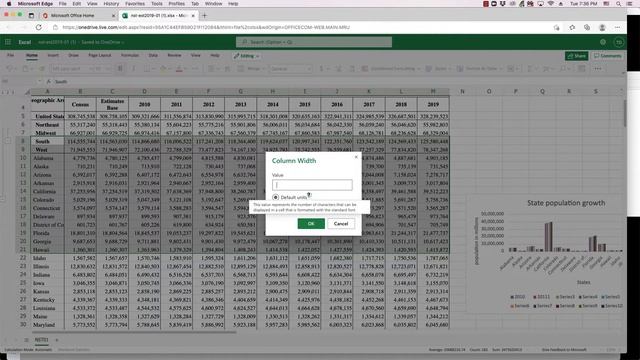Click the Paste clipboard icon
Image resolution: width=640 pixels, height=360 pixels.
pos(25,69)
